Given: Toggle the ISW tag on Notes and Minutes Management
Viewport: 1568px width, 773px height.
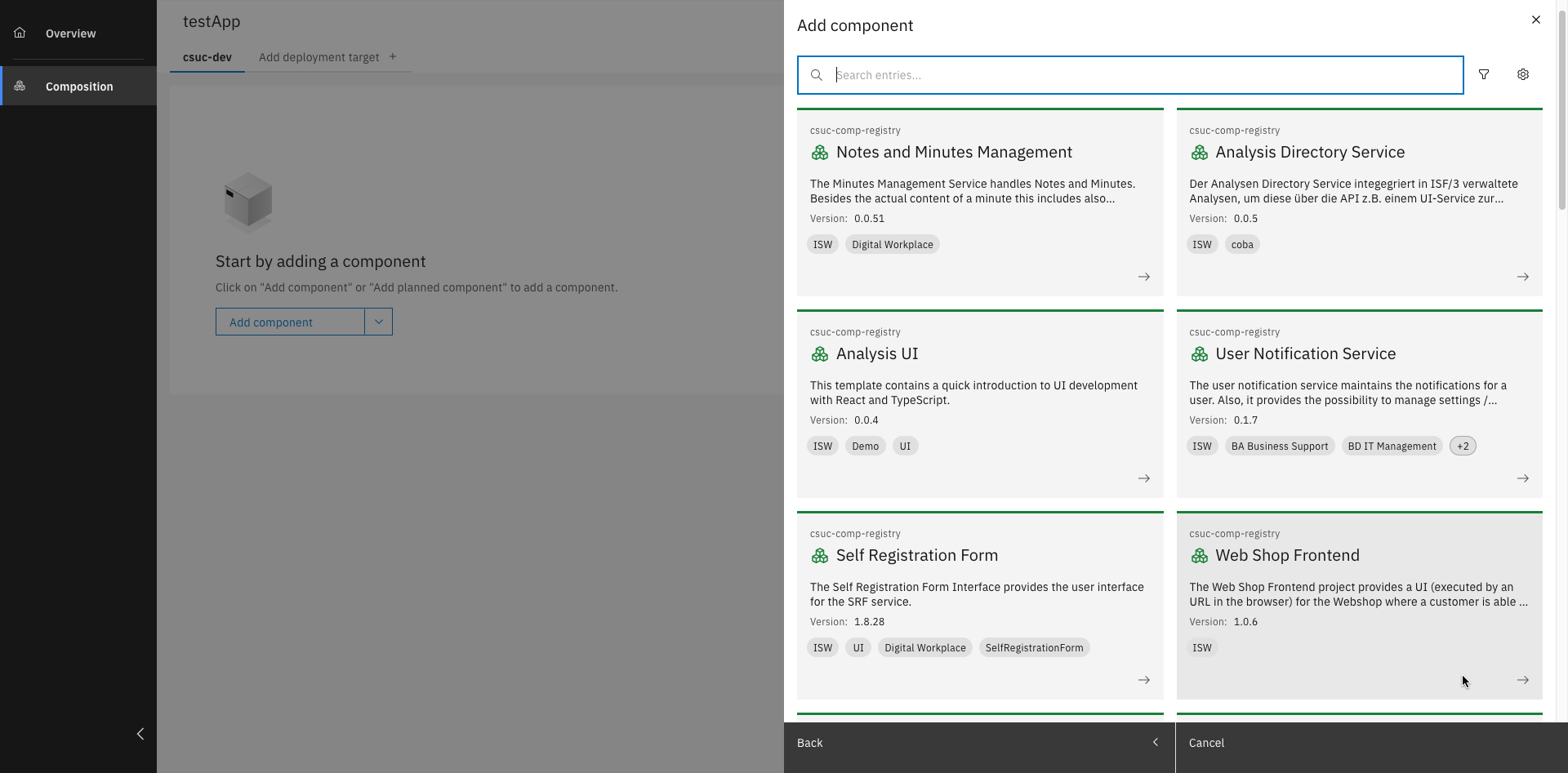Looking at the screenshot, I should [822, 244].
